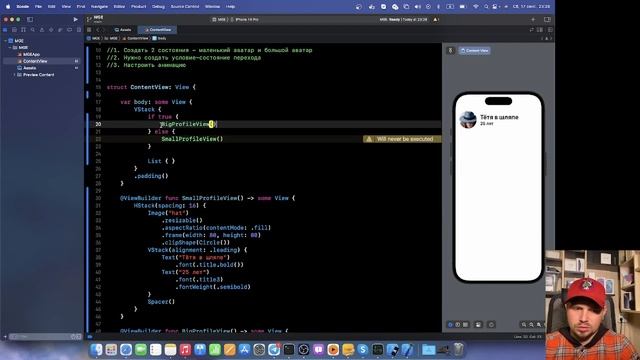Zoom in the preview canvas
The height and width of the screenshot is (360, 640).
click(539, 325)
